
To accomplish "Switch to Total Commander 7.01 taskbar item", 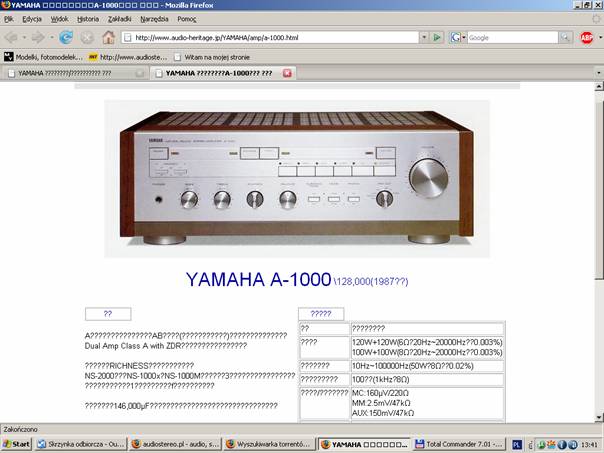I will click(459, 444).
